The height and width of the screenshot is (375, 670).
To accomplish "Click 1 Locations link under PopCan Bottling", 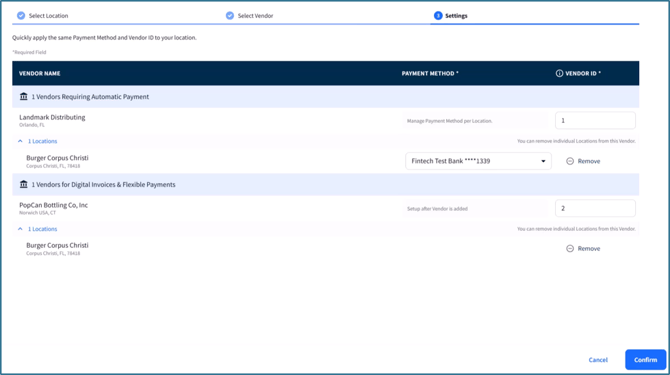I will pos(42,229).
